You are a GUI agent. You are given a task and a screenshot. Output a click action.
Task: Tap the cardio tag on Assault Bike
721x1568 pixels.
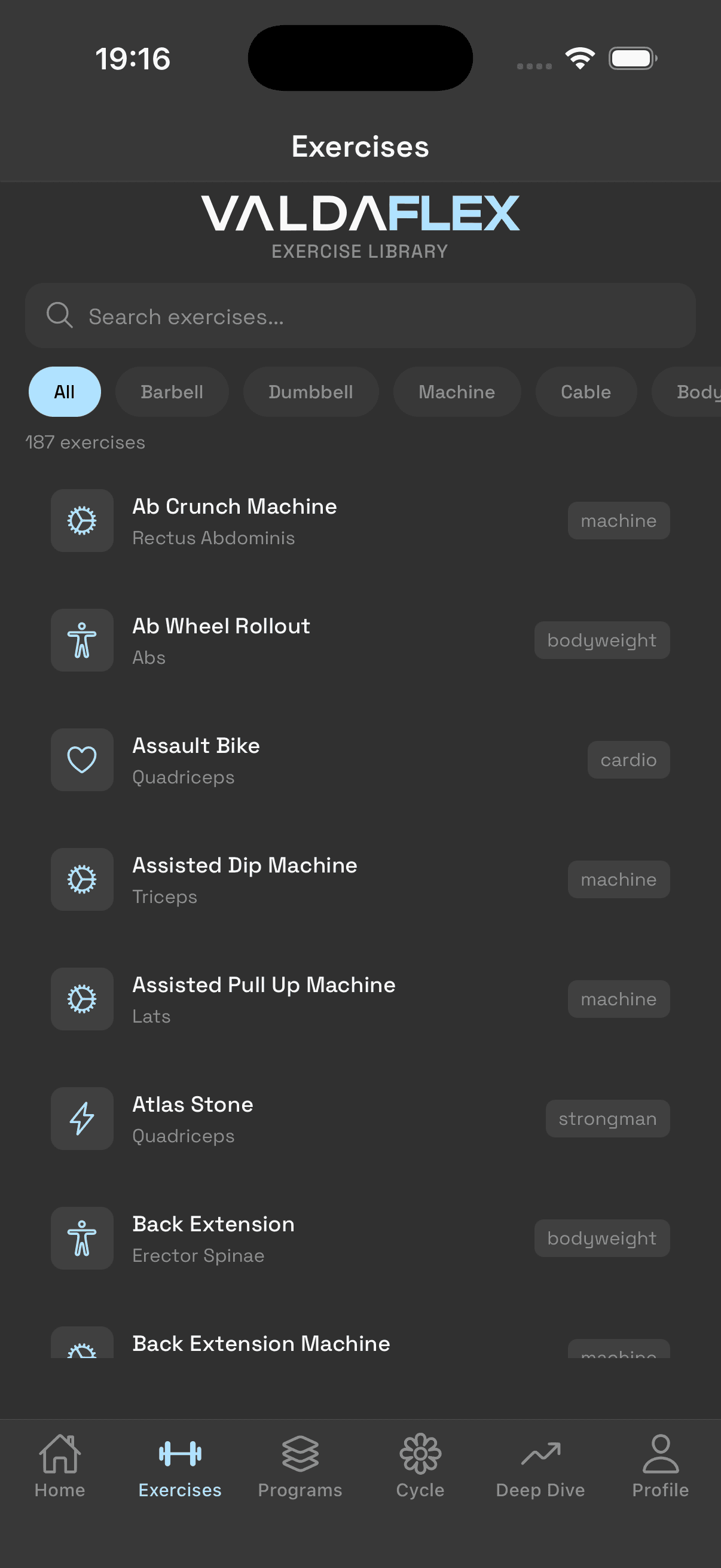628,759
